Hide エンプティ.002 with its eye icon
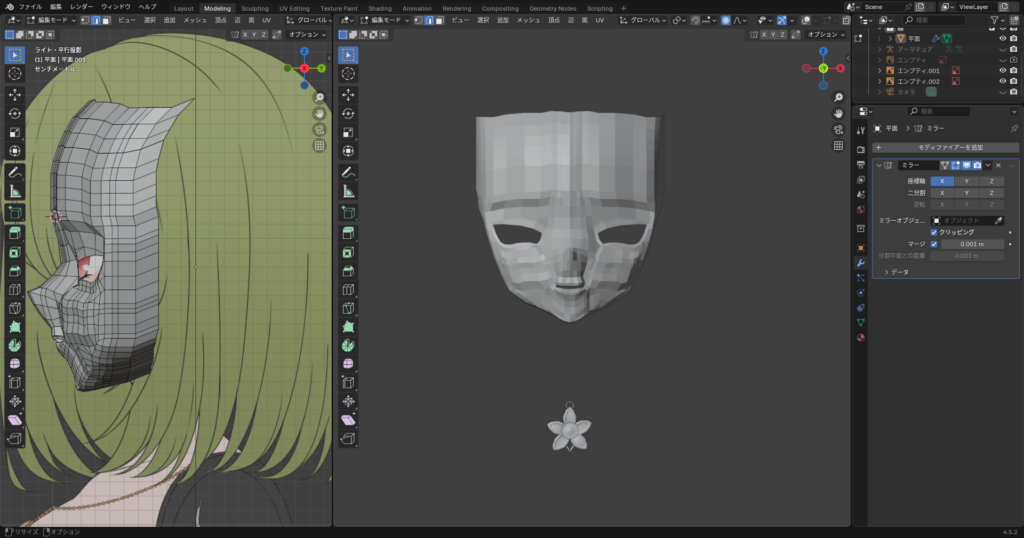This screenshot has height=538, width=1024. 1002,82
